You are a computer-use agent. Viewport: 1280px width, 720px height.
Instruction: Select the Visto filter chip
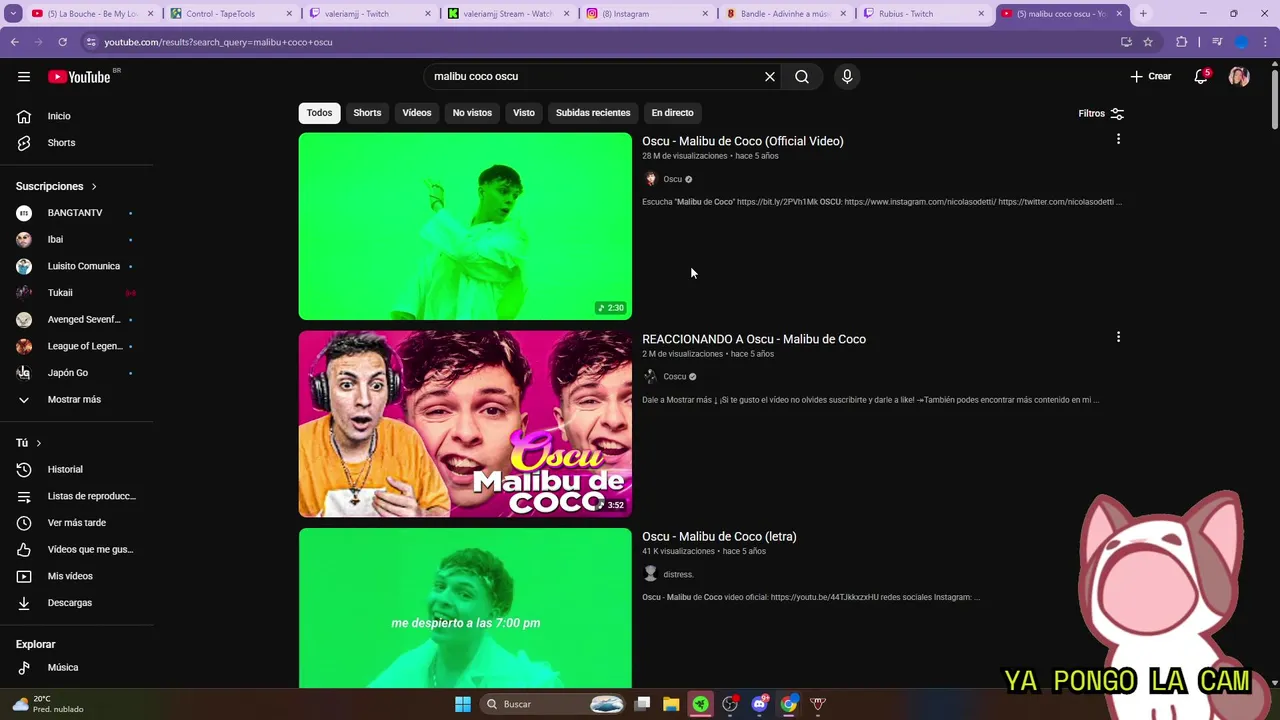(524, 113)
